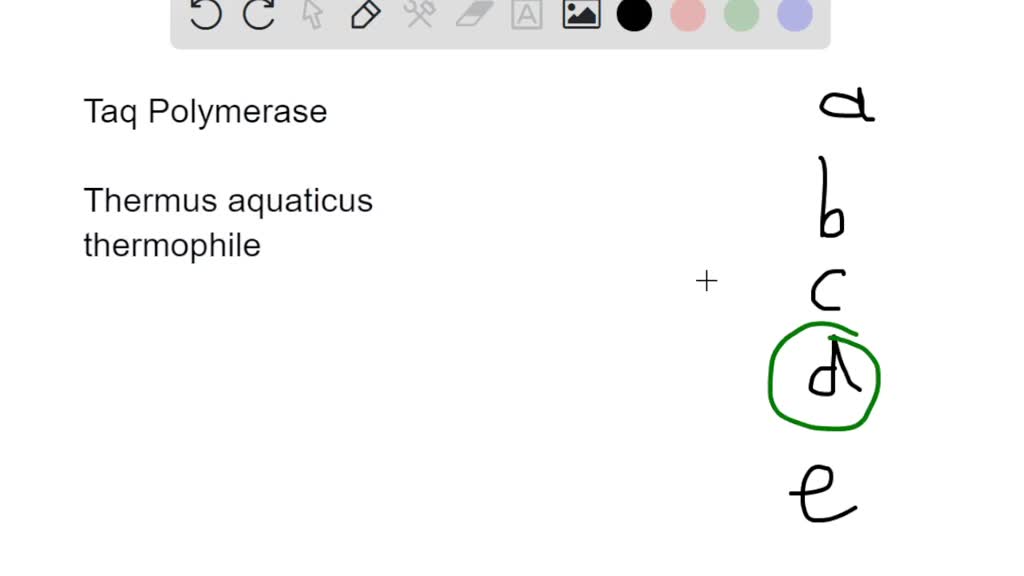This screenshot has height=576, width=1024.
Task: Switch to the Eraser tool
Action: click(x=472, y=16)
